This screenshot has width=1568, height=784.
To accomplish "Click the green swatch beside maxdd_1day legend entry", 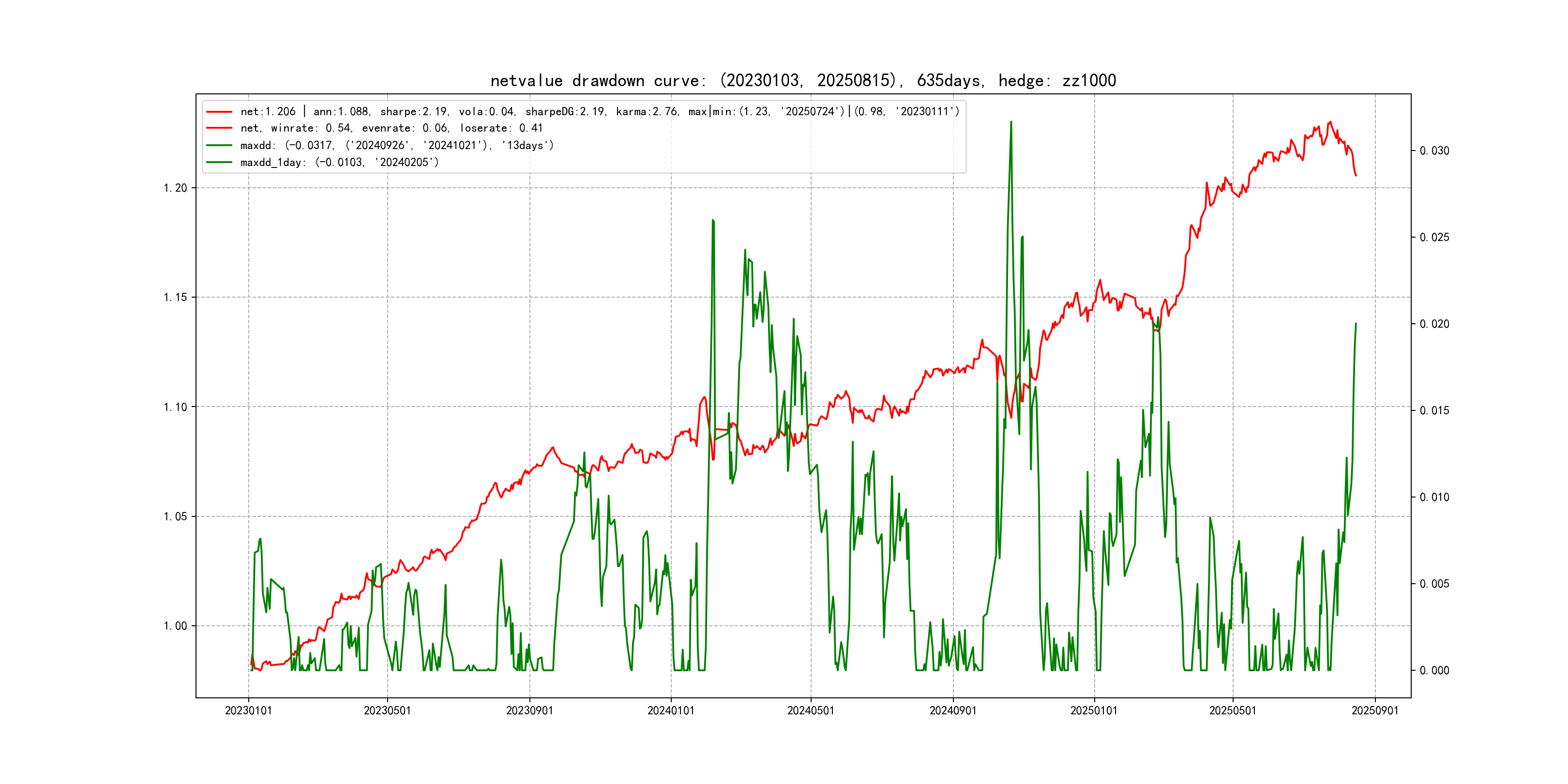I will [219, 163].
